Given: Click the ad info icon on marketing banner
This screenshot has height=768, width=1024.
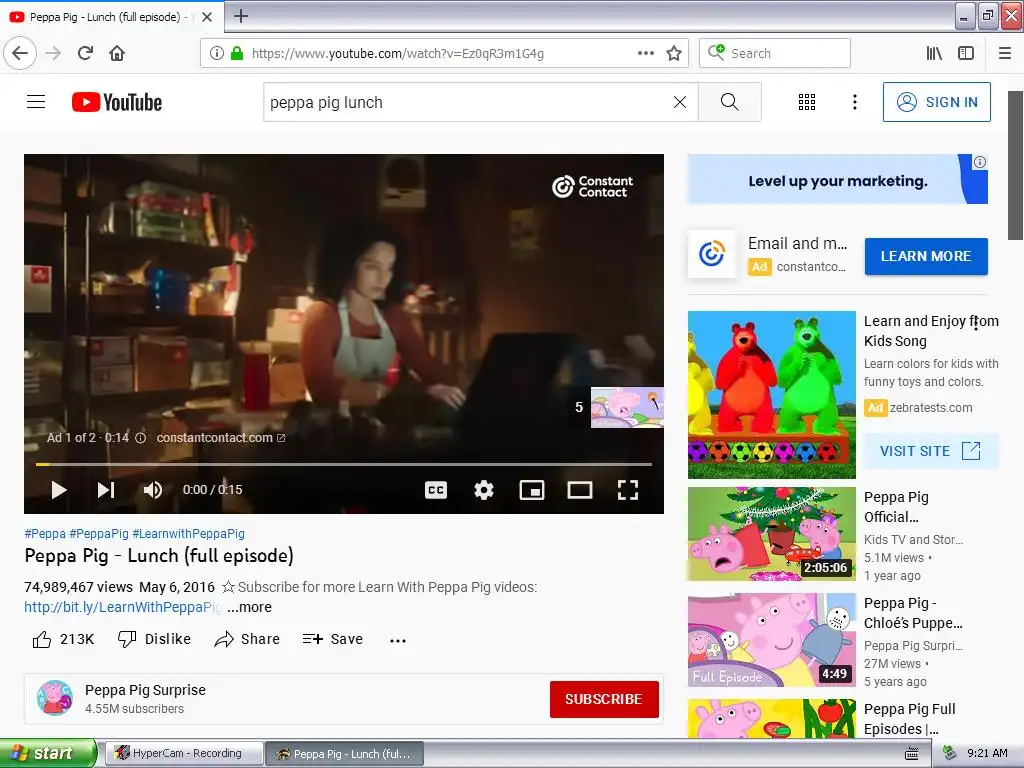Looking at the screenshot, I should click(x=980, y=162).
